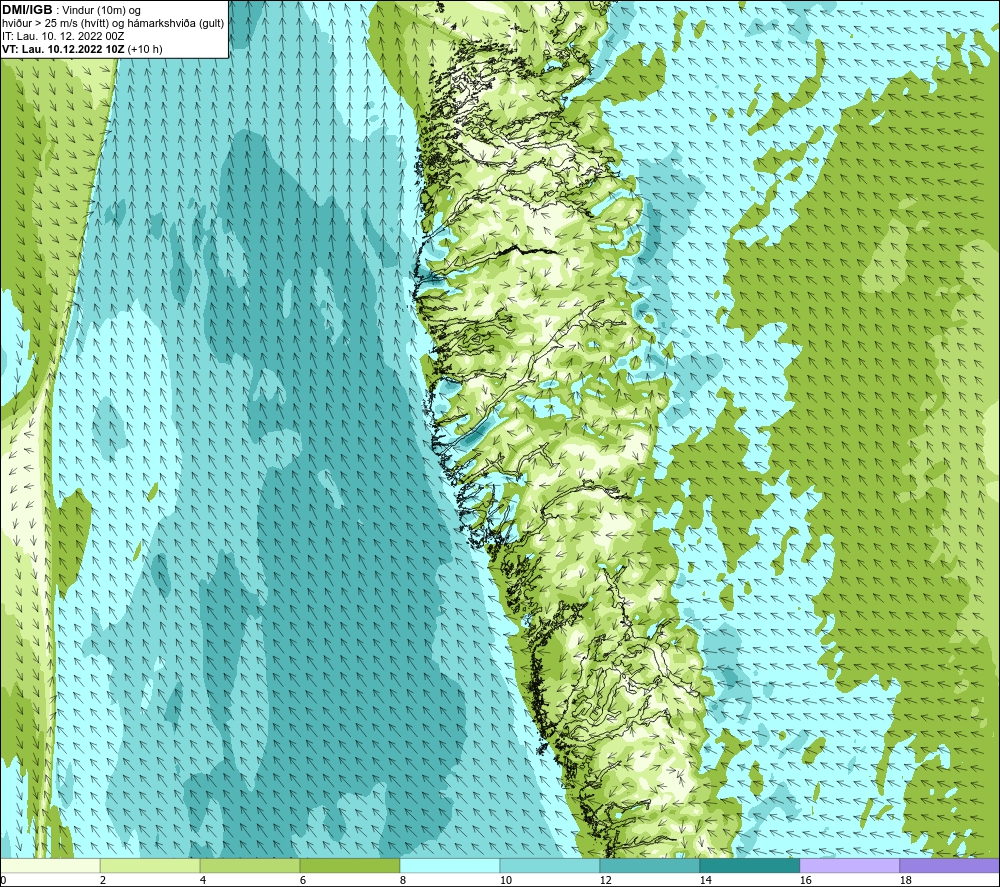
Task: Click the scale label '14'
Action: click(x=705, y=880)
